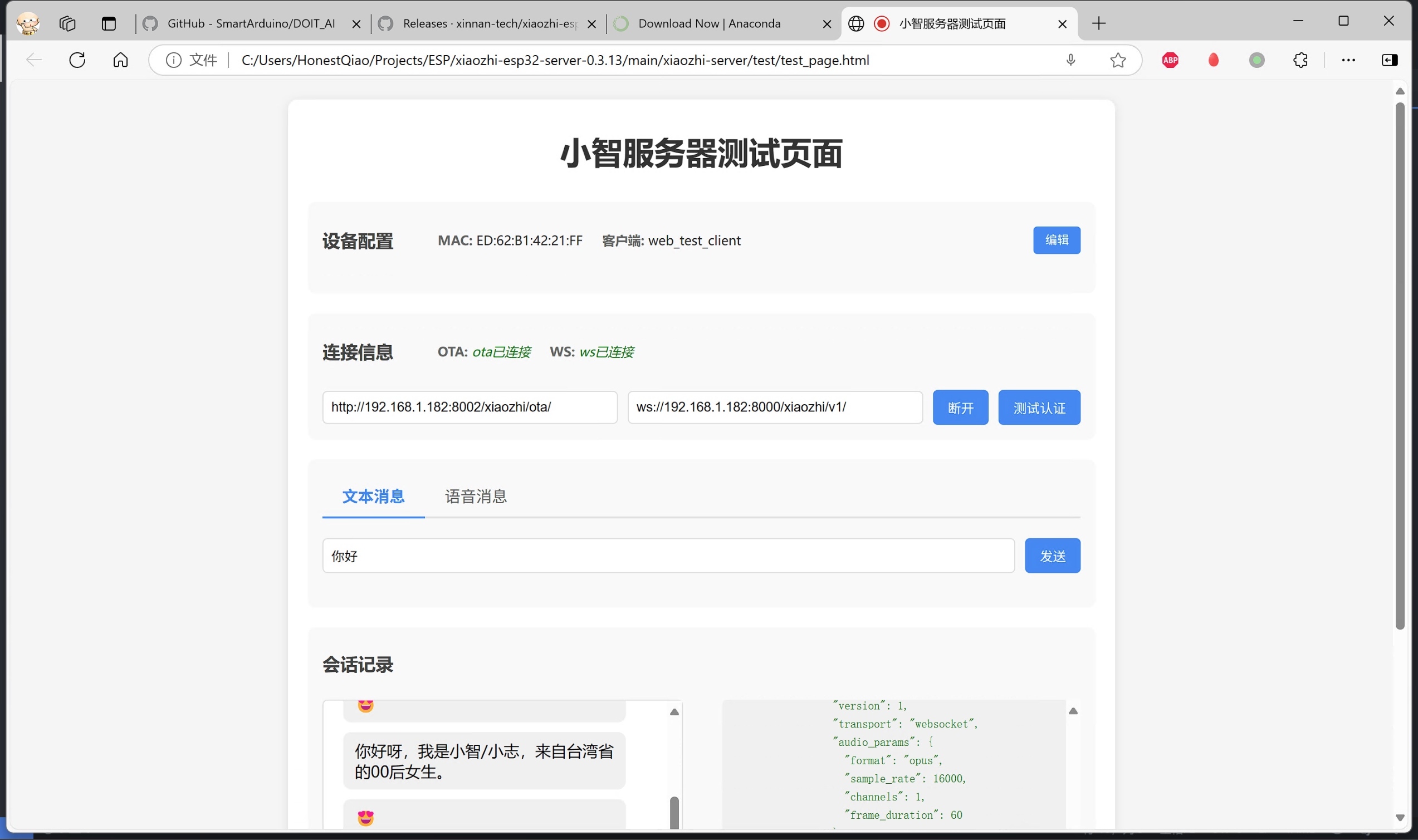The height and width of the screenshot is (840, 1418).
Task: Click the 测试认证 button
Action: coord(1039,407)
